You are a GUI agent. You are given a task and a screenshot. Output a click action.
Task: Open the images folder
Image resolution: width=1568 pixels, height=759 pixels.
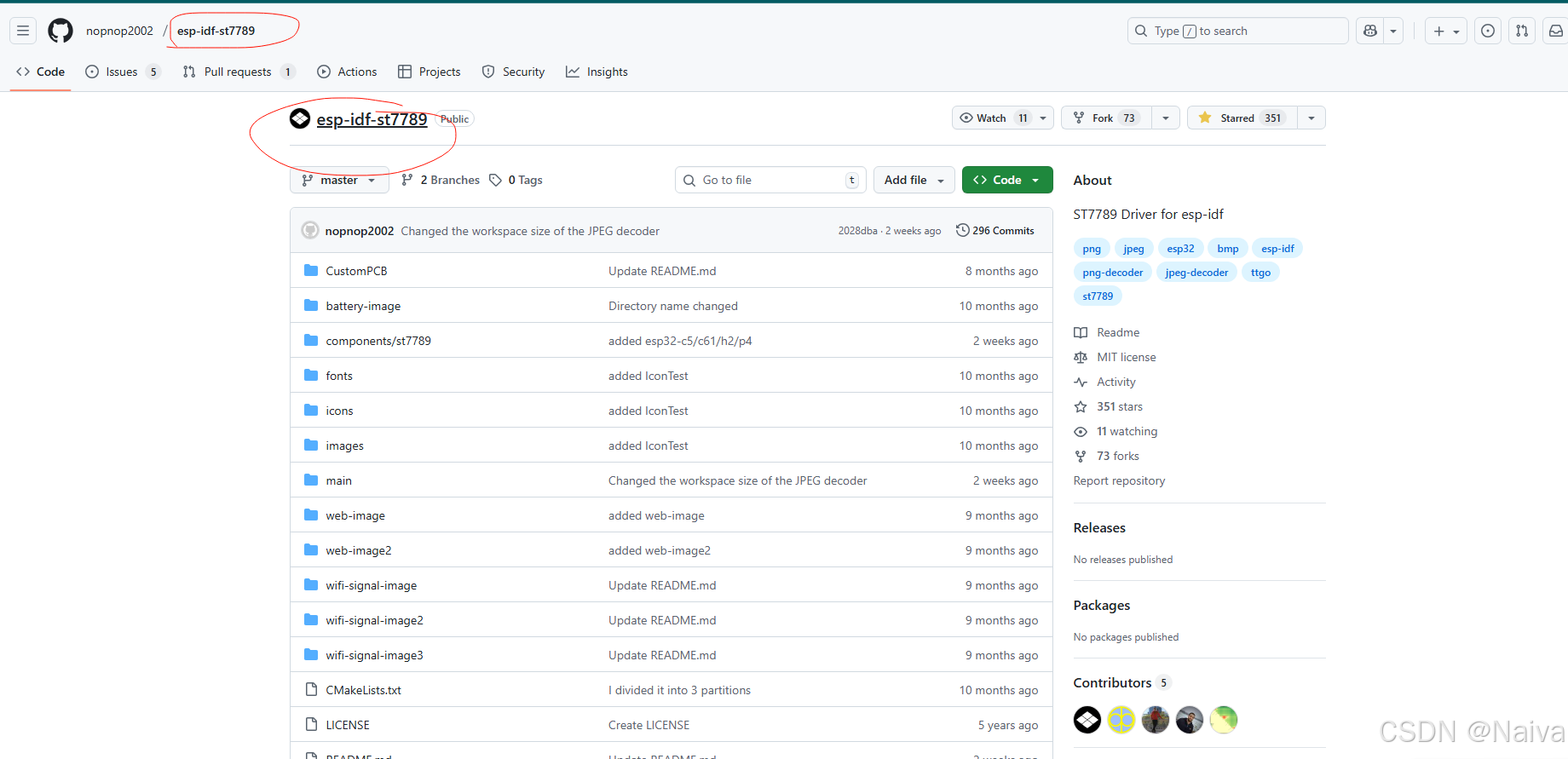click(x=344, y=446)
